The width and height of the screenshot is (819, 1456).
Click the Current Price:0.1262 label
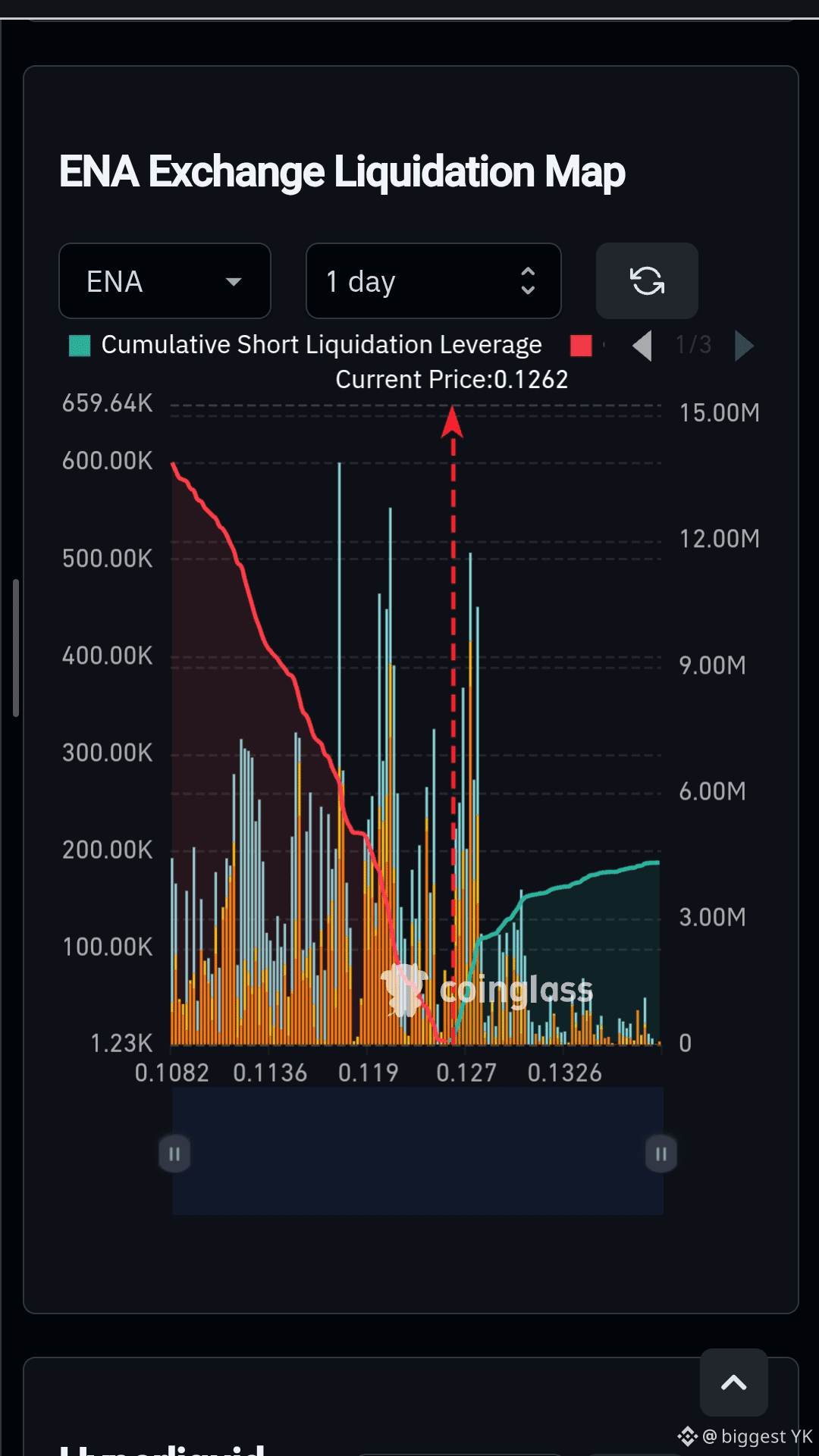point(452,379)
